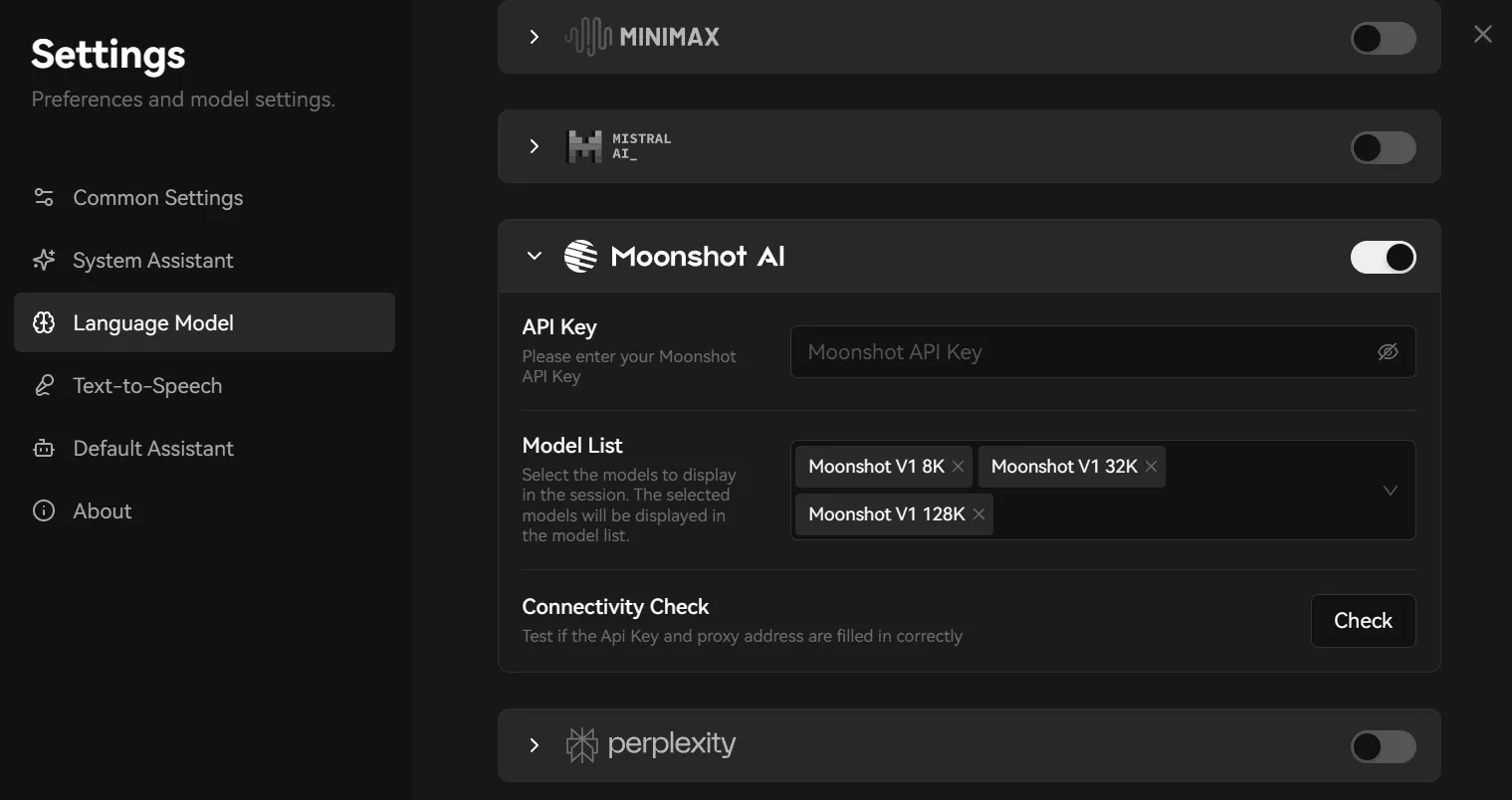Click the Language Model brain icon
The width and height of the screenshot is (1512, 800).
[x=44, y=322]
